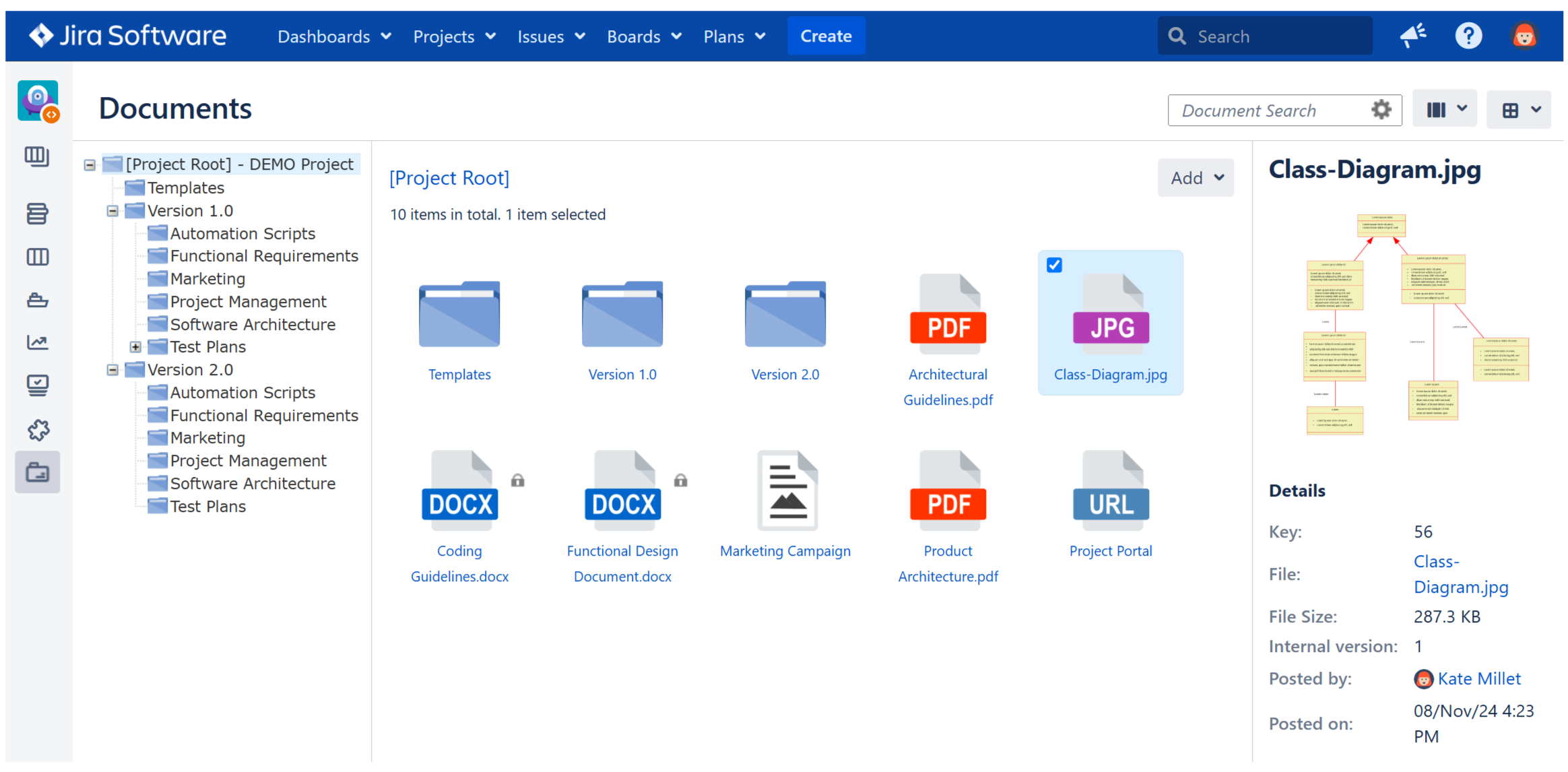Open the Documents folder icon in left sidebar
1568x772 pixels.
click(x=38, y=472)
